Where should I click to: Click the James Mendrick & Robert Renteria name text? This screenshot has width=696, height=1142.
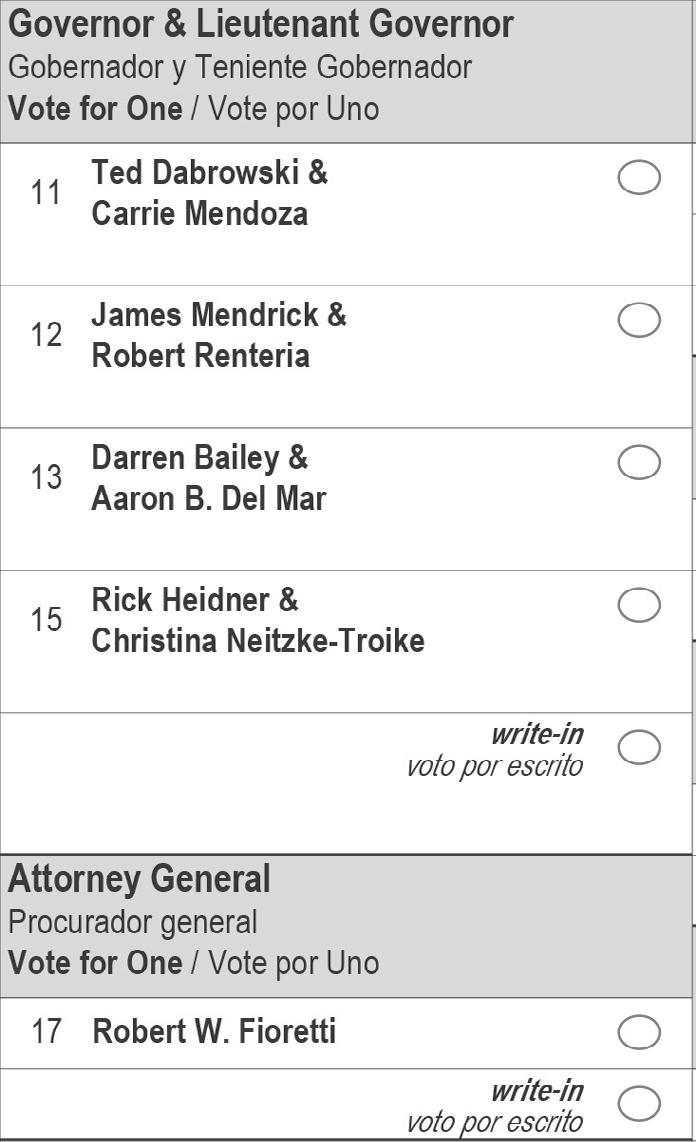(218, 335)
